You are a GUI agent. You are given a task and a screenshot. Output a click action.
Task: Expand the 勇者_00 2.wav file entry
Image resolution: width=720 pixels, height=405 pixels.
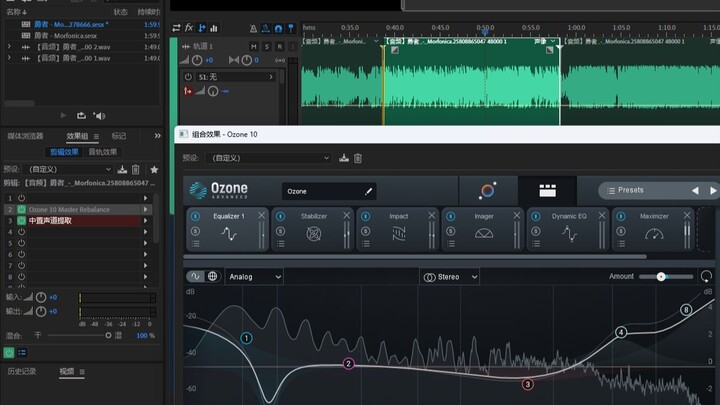click(9, 46)
